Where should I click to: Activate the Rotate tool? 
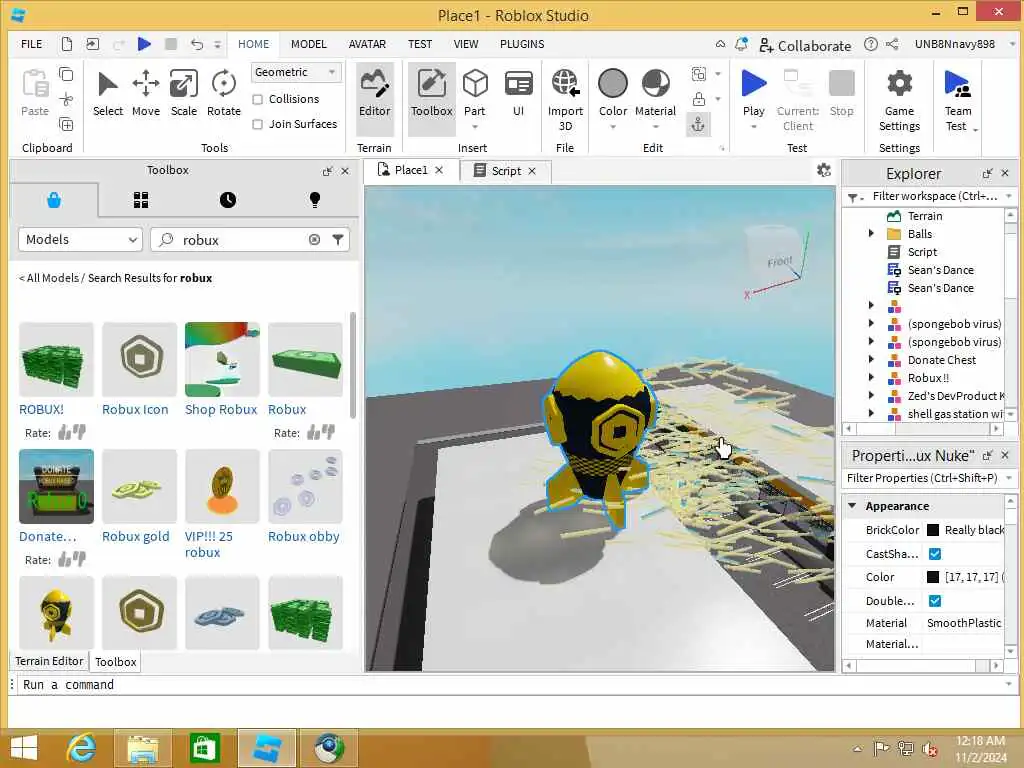click(x=223, y=94)
